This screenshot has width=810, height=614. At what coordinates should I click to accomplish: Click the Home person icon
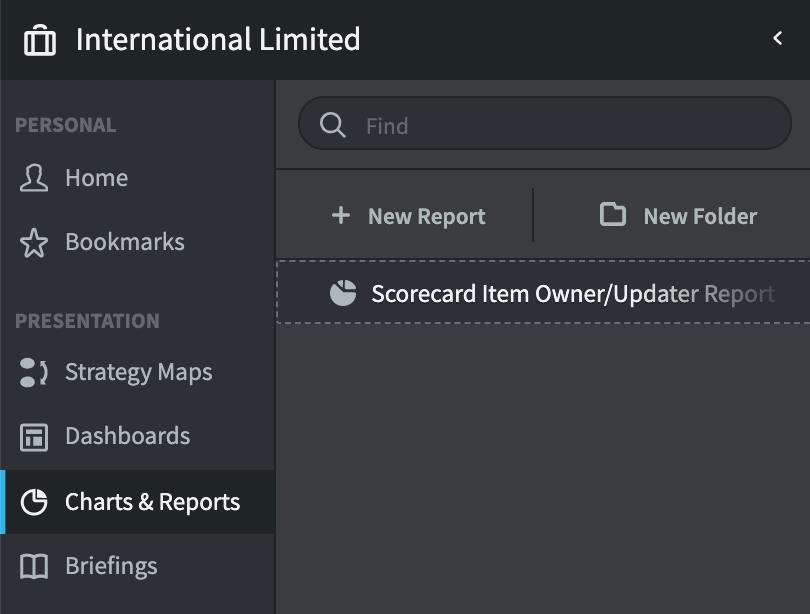point(34,178)
